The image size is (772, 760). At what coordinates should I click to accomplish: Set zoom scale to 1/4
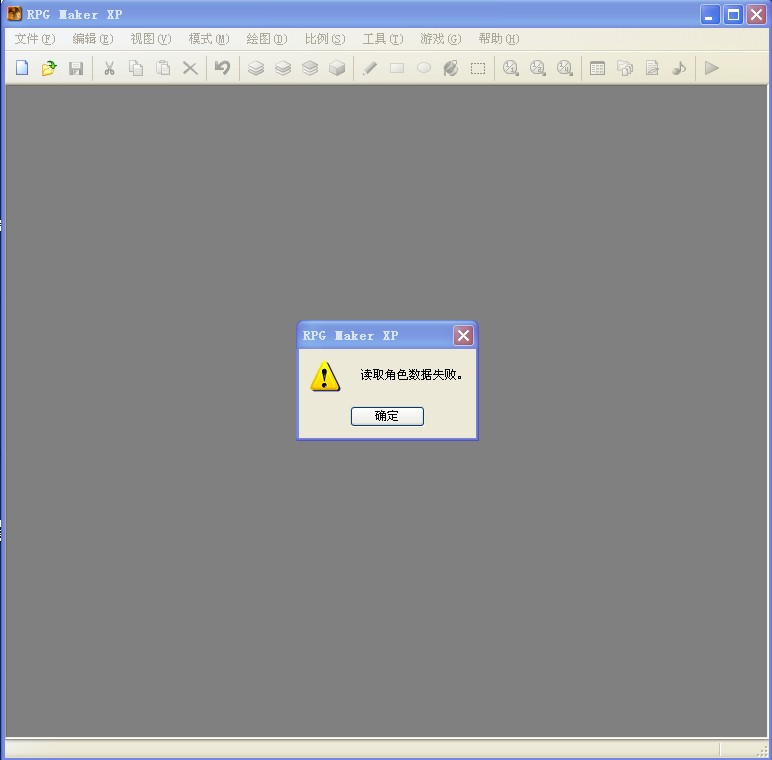point(565,68)
